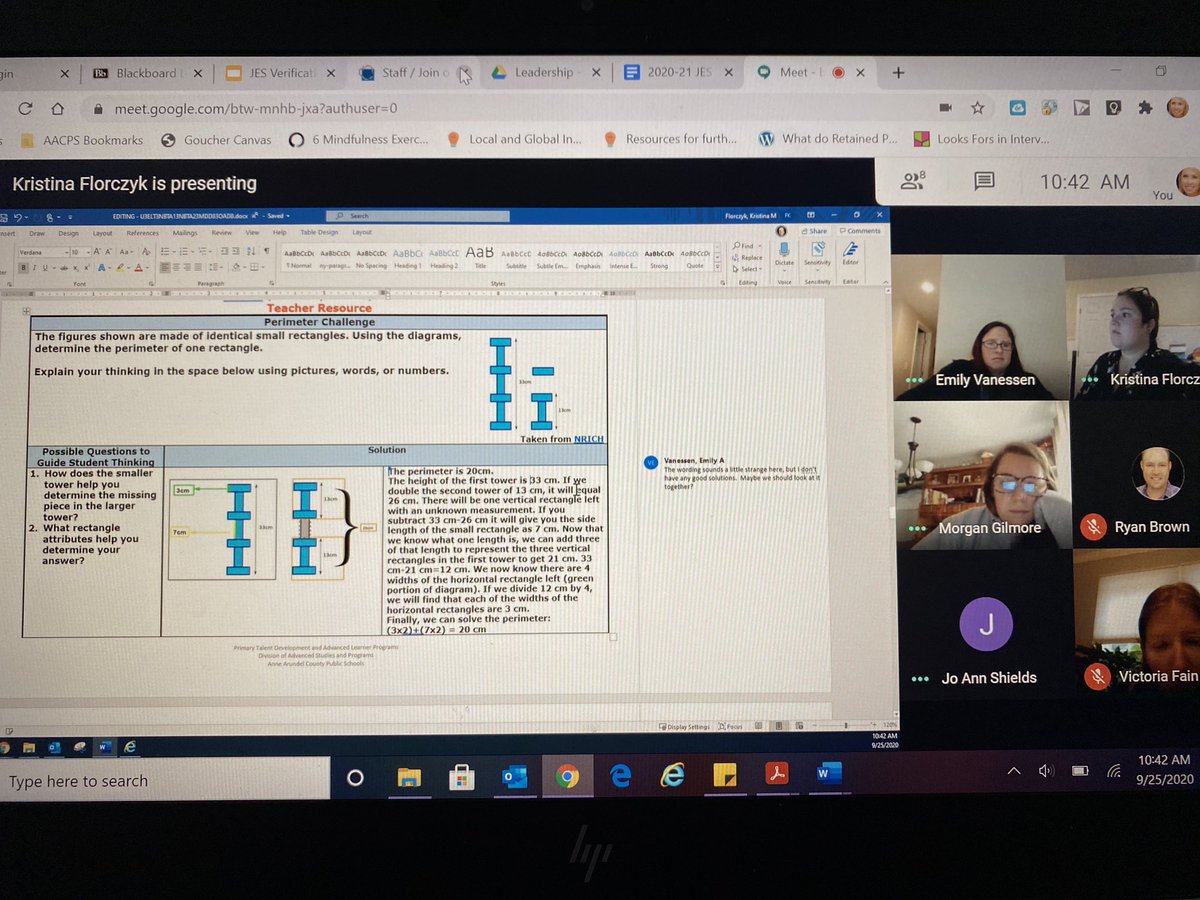Click Editor icon in presented Word ribbon

pyautogui.click(x=851, y=250)
